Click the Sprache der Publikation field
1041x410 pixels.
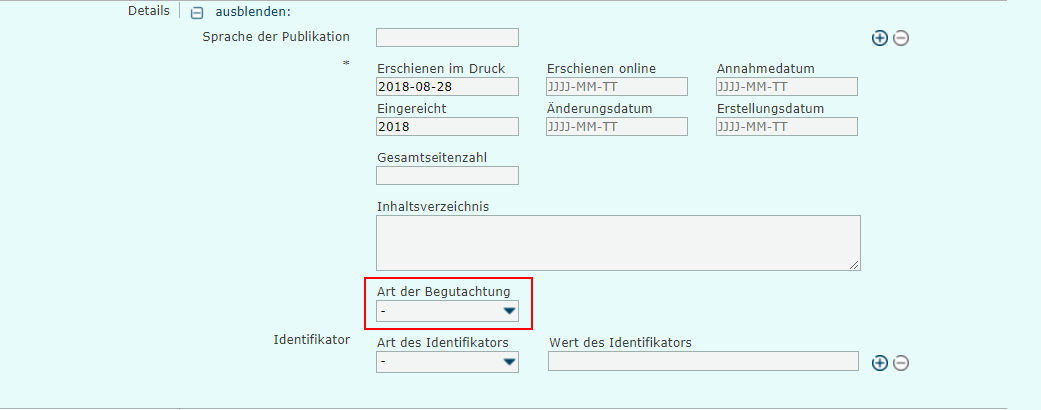(x=447, y=38)
